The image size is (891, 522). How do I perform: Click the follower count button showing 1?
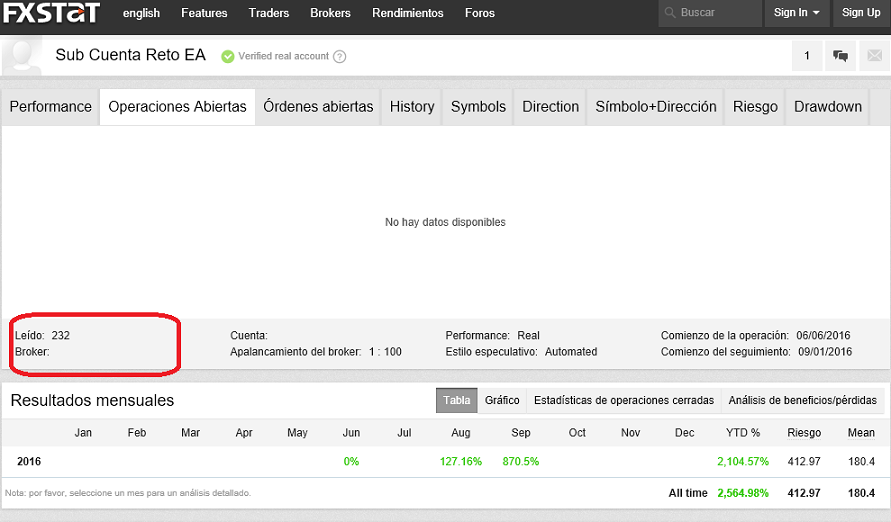[x=807, y=56]
